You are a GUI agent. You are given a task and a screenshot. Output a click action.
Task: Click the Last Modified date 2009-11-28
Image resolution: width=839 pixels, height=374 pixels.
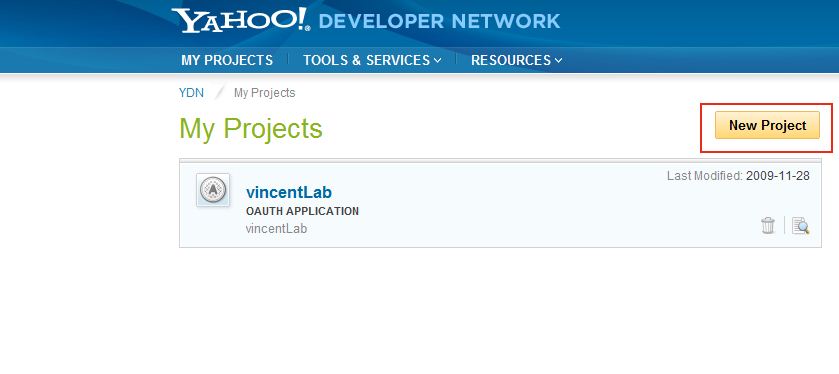click(x=777, y=175)
